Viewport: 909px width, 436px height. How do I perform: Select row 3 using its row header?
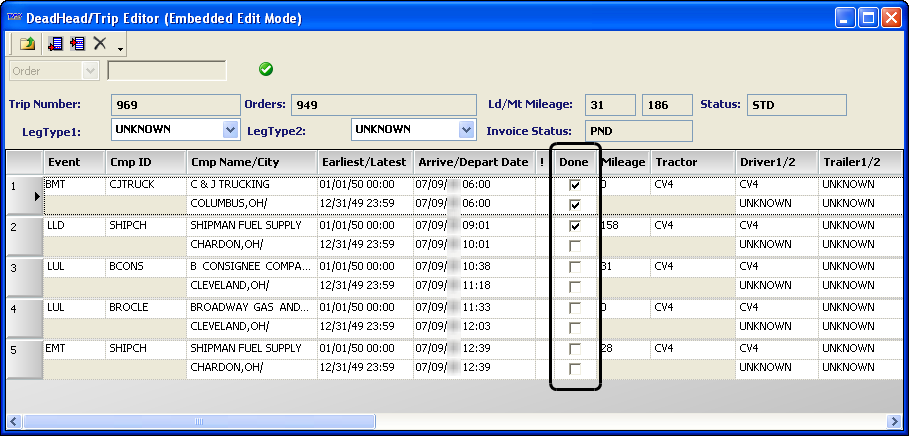pyautogui.click(x=24, y=277)
